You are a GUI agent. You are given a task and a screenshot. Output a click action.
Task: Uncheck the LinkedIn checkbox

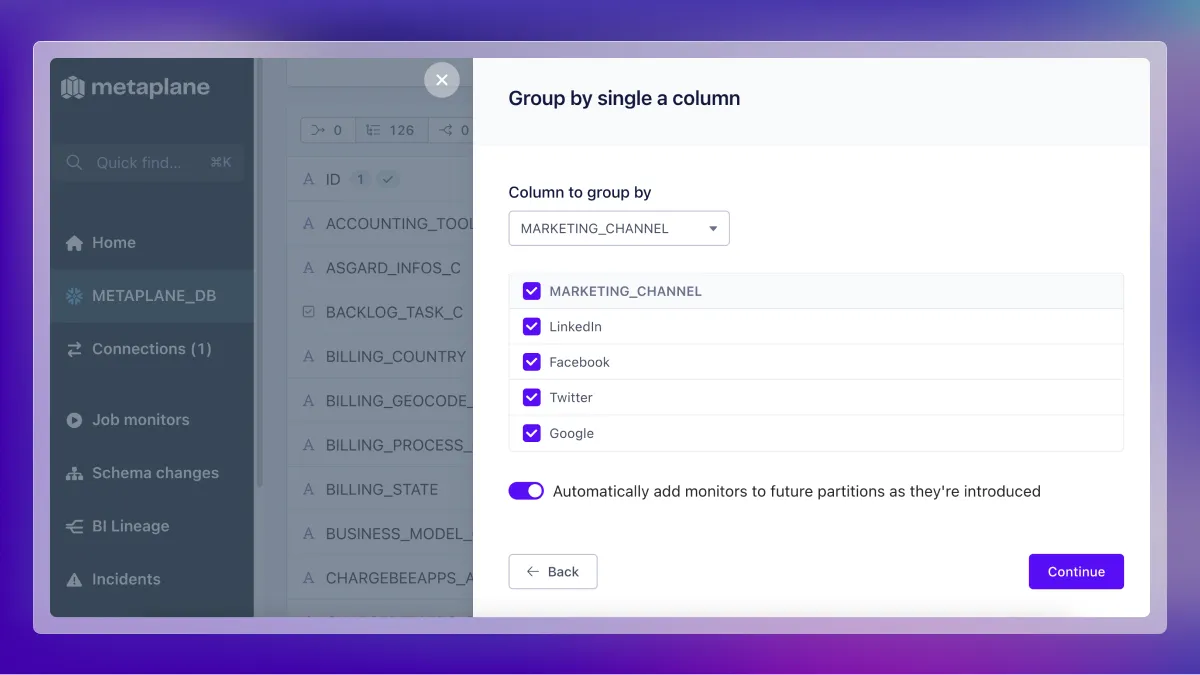pos(532,326)
